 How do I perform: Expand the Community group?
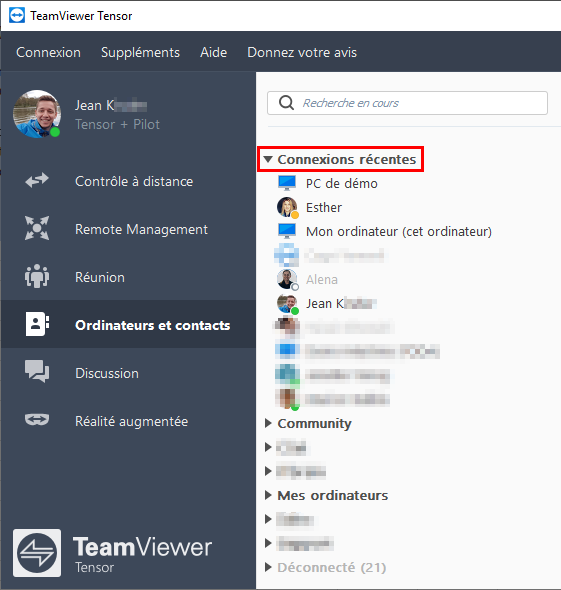point(268,423)
